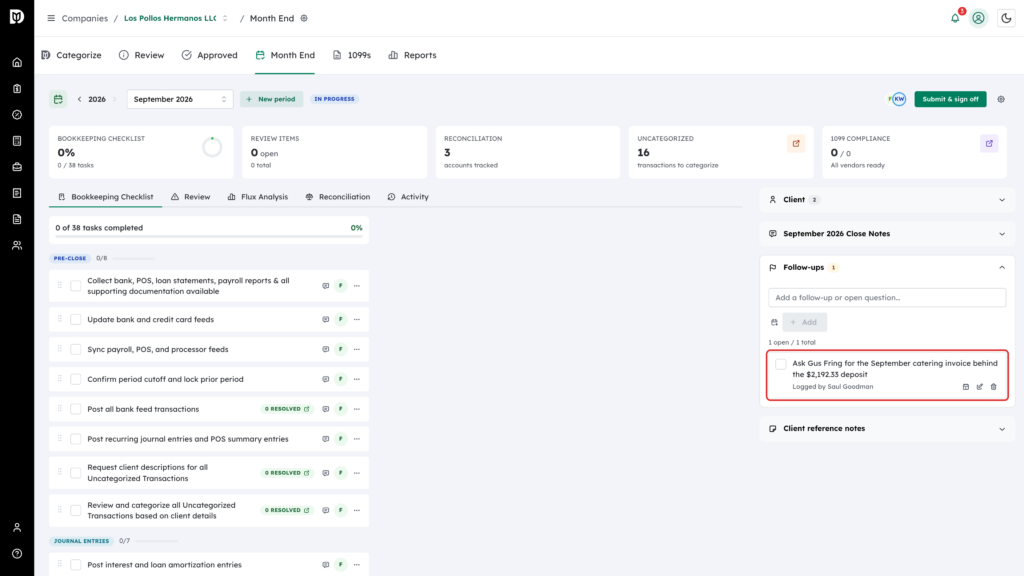Switch to Flux Analysis sub-tab
Viewport: 1024px width, 576px height.
pos(258,197)
